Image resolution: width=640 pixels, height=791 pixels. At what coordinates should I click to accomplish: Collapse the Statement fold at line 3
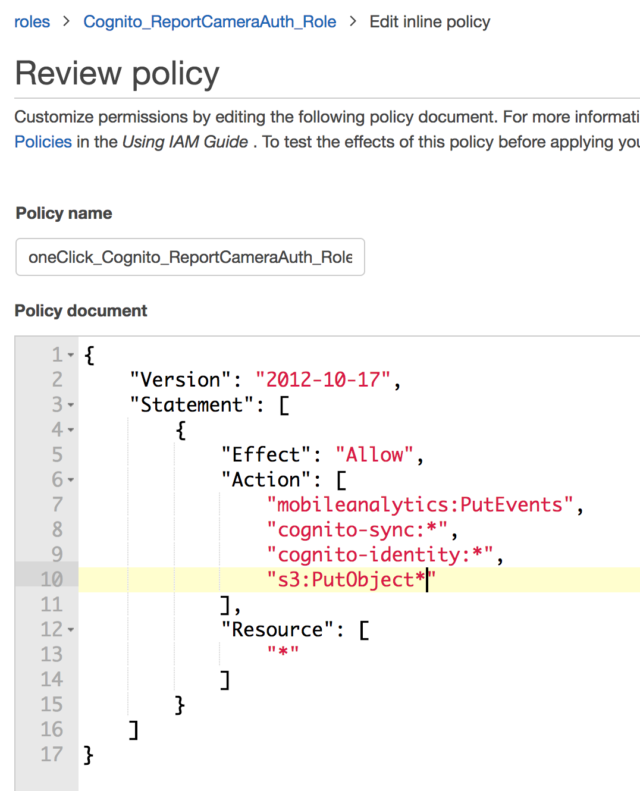pos(71,405)
